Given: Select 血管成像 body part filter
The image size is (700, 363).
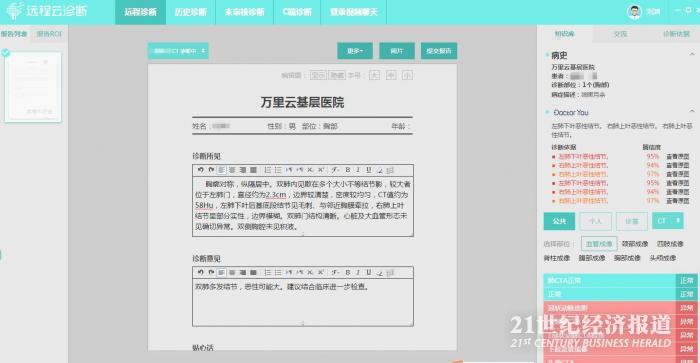Looking at the screenshot, I should [x=599, y=244].
